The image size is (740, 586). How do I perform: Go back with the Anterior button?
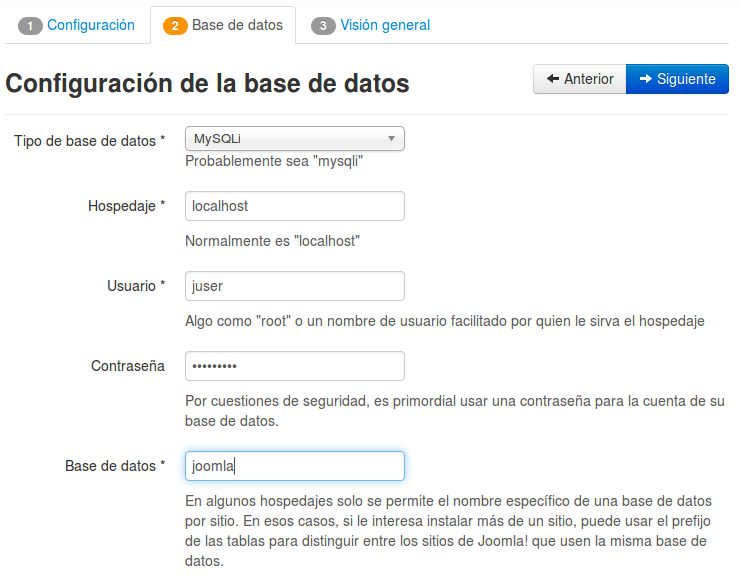(x=580, y=79)
